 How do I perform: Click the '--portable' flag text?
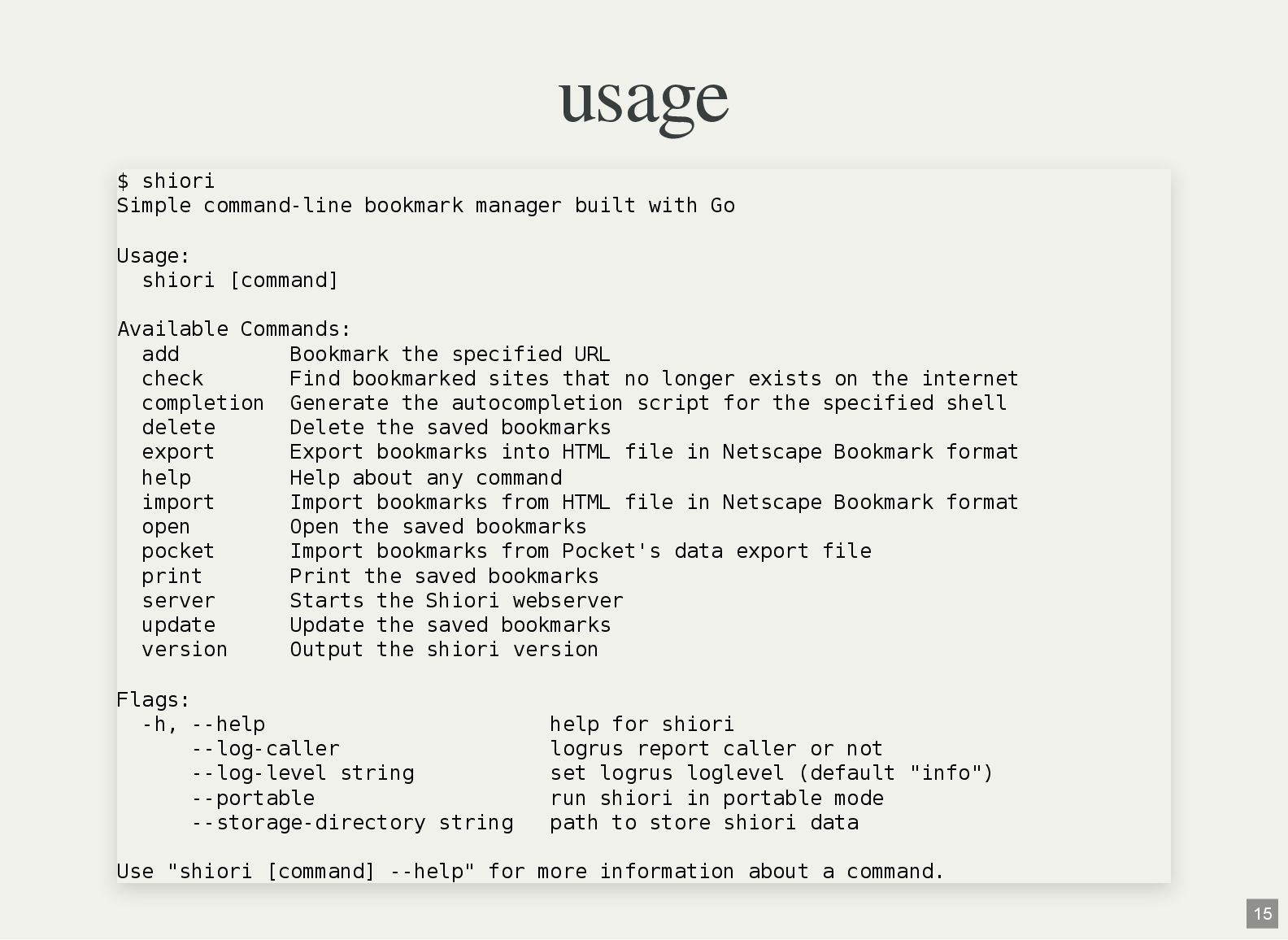(x=253, y=799)
